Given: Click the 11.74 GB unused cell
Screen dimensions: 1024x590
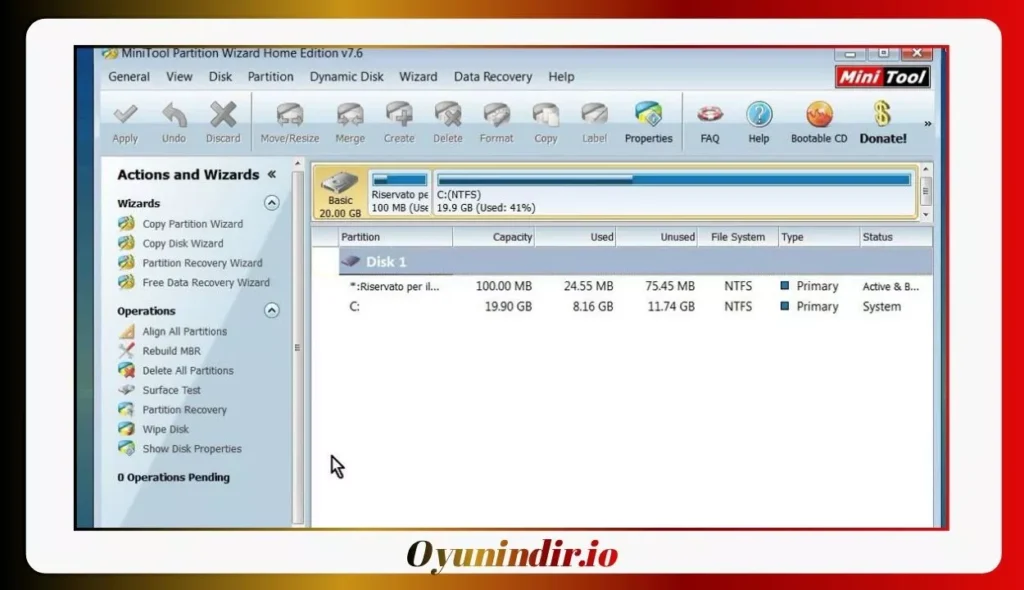Looking at the screenshot, I should point(671,306).
